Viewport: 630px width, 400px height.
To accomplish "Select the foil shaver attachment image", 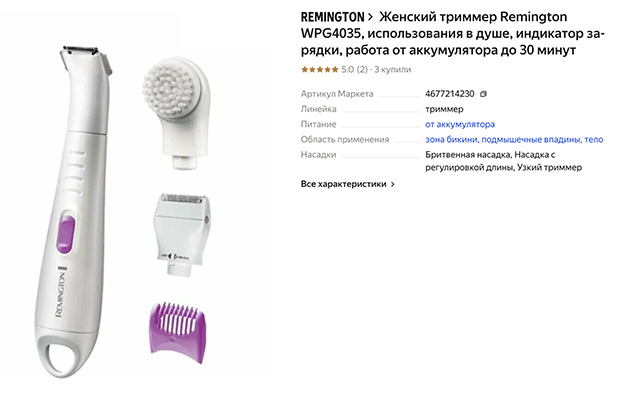I will [183, 234].
